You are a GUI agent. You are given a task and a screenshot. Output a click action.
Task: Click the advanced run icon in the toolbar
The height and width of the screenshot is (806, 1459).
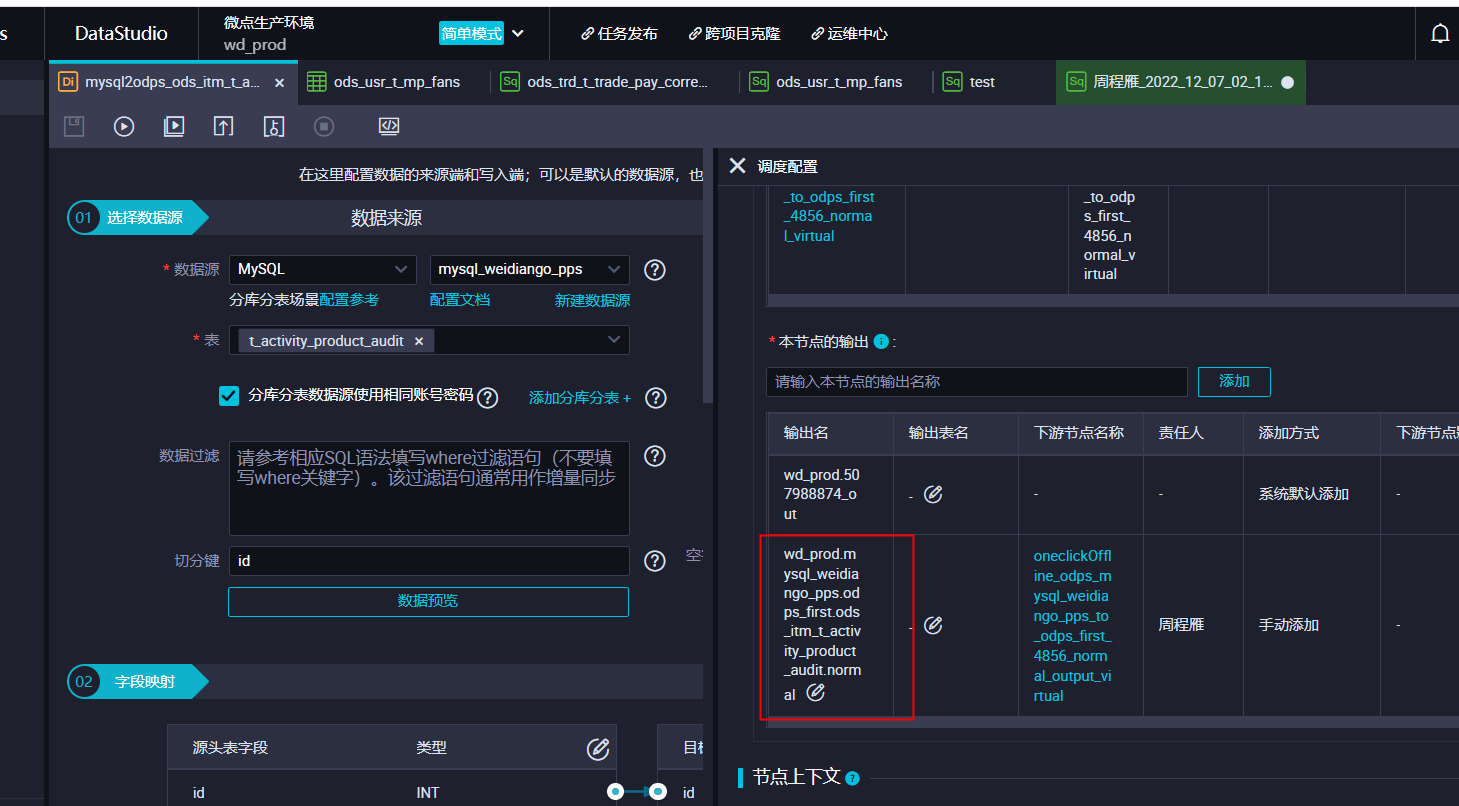[x=174, y=126]
